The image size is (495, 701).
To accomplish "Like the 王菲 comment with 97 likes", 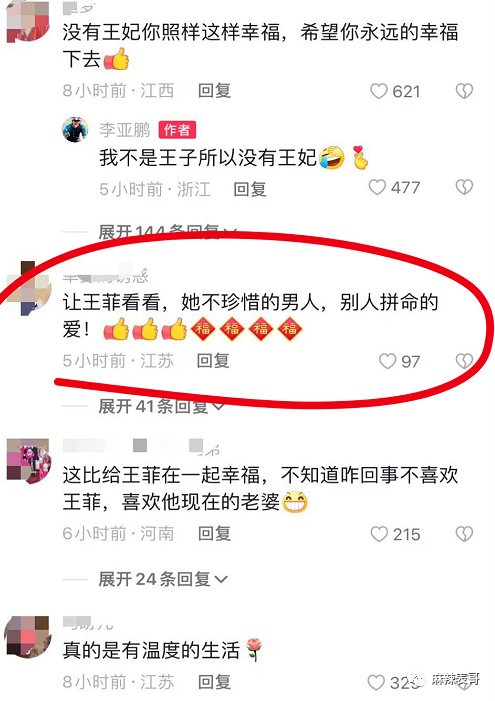I will coord(387,361).
